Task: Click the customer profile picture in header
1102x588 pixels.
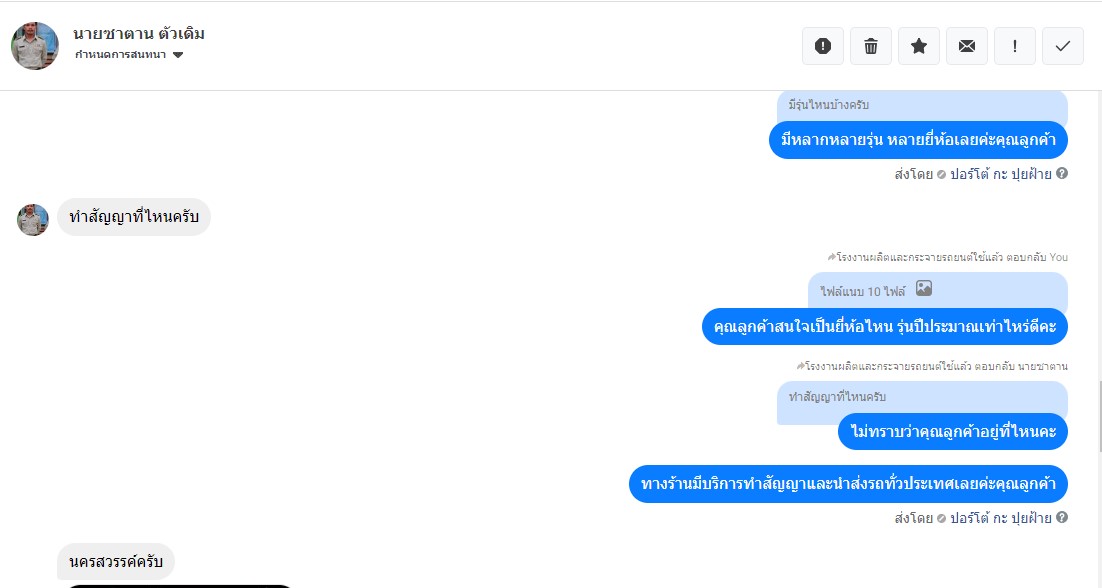Action: (35, 46)
